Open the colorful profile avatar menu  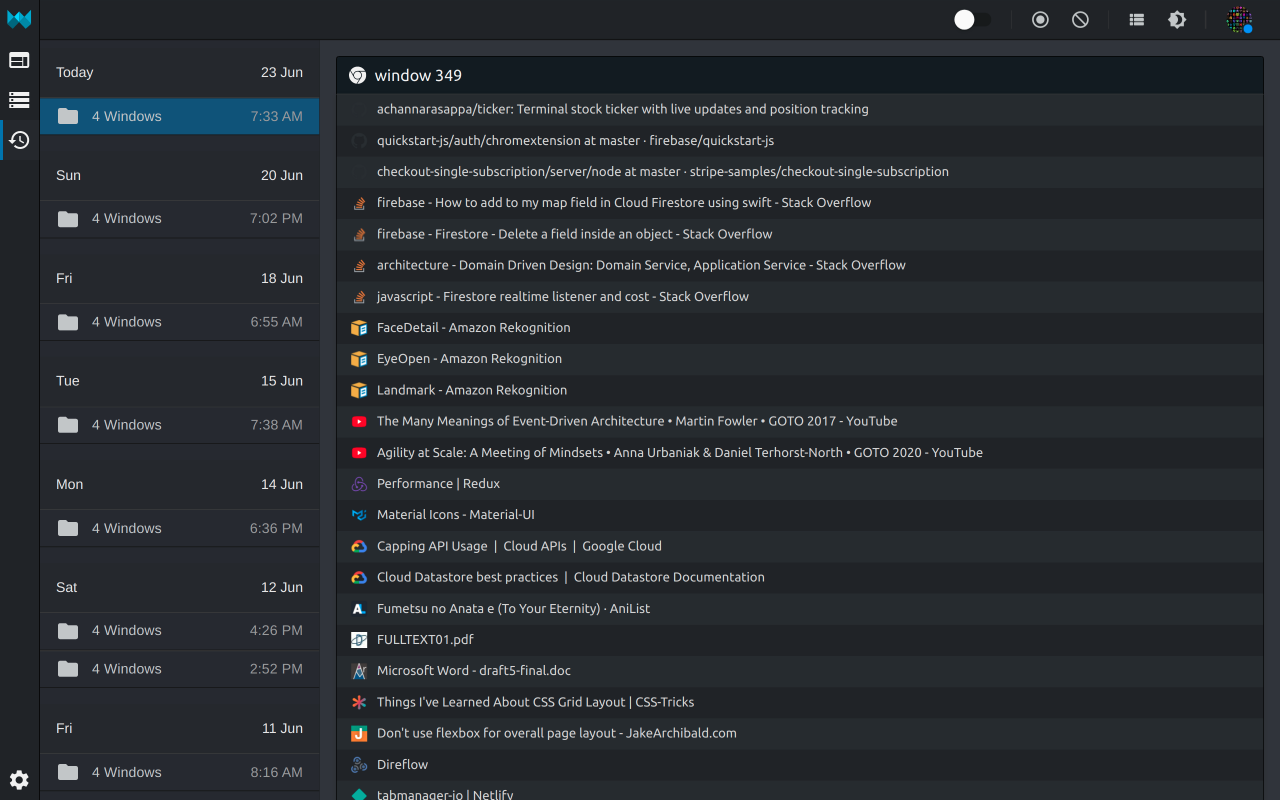click(1239, 19)
